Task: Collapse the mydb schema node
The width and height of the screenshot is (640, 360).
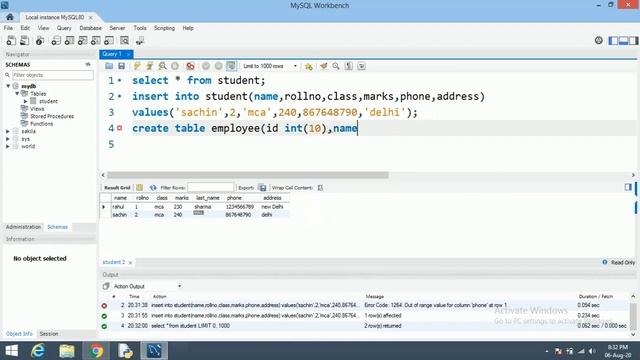Action: click(8, 86)
